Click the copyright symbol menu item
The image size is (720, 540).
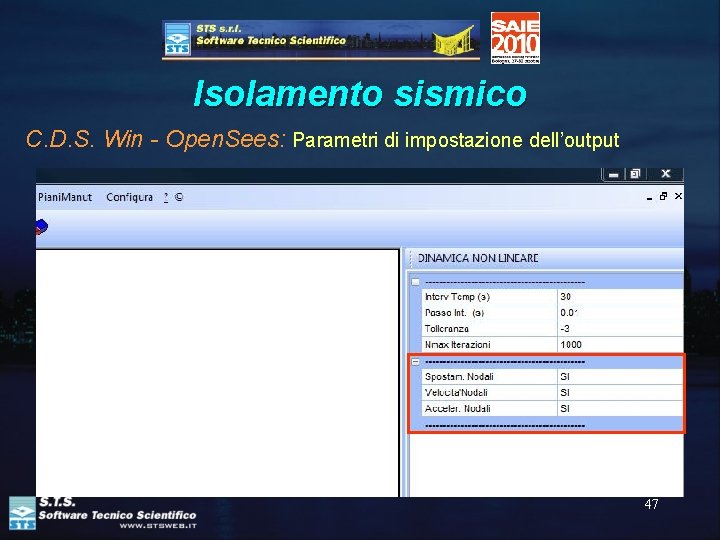(179, 197)
